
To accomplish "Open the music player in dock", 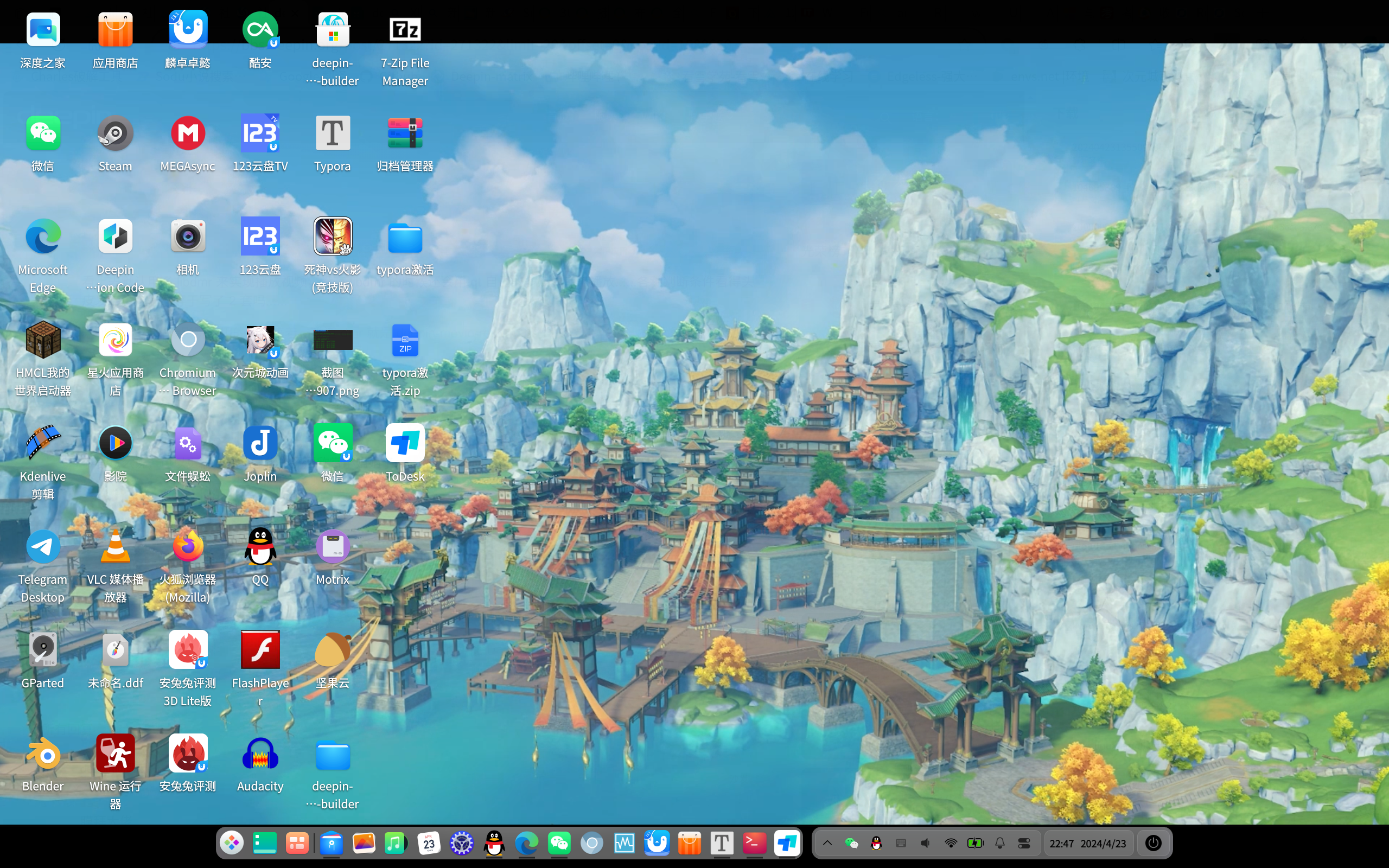I will tap(395, 843).
